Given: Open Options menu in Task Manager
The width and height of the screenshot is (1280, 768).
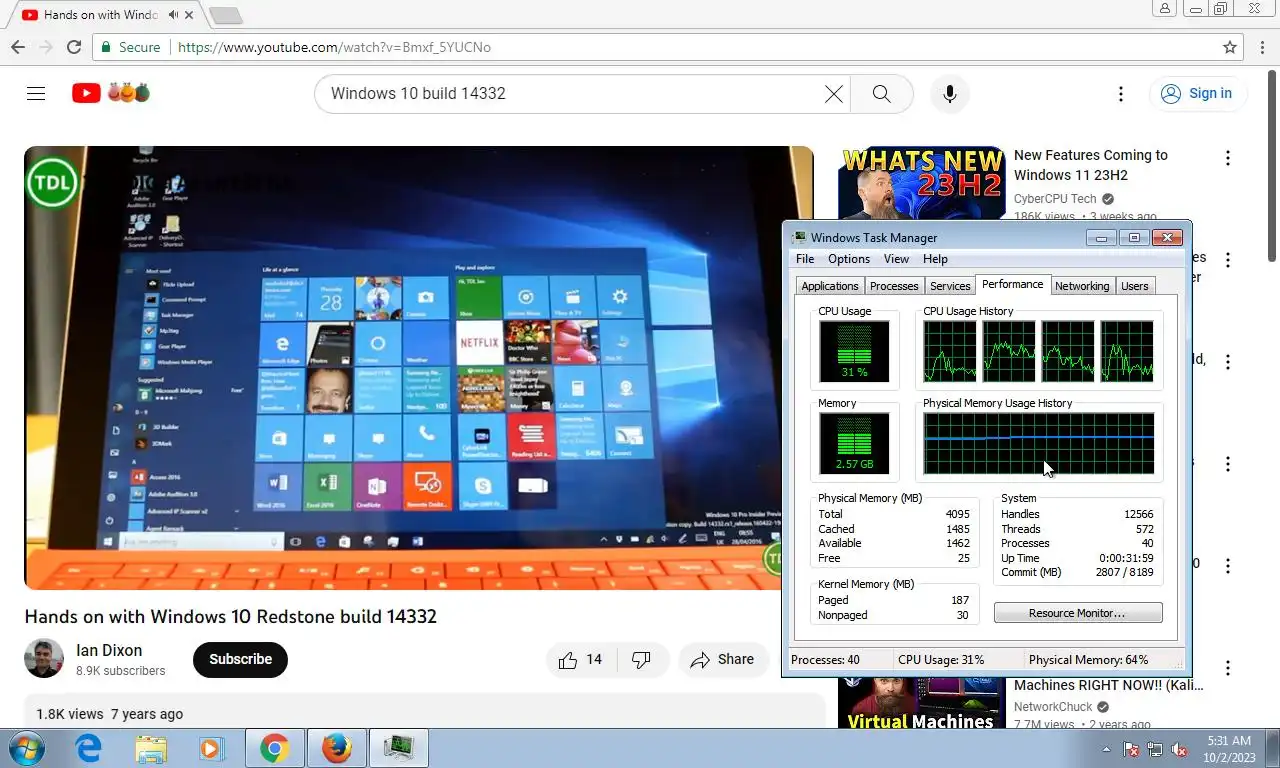Looking at the screenshot, I should click(x=849, y=259).
